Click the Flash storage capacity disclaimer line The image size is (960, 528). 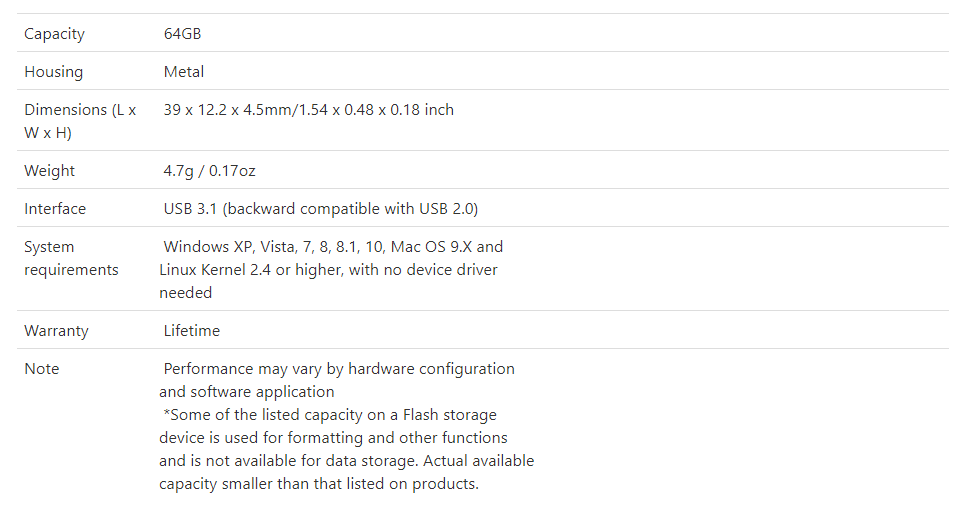pyautogui.click(x=330, y=415)
